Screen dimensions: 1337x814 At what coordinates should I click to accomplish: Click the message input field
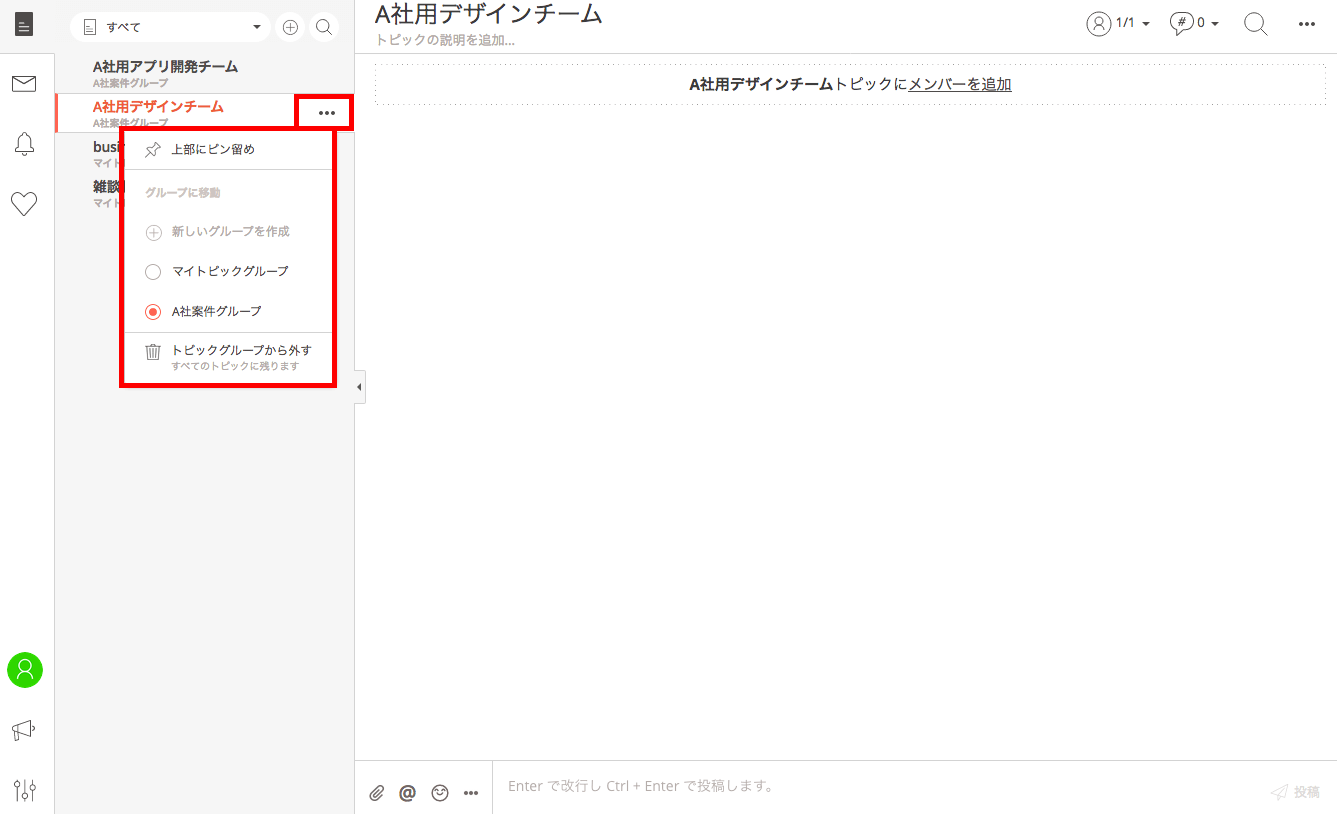(870, 787)
